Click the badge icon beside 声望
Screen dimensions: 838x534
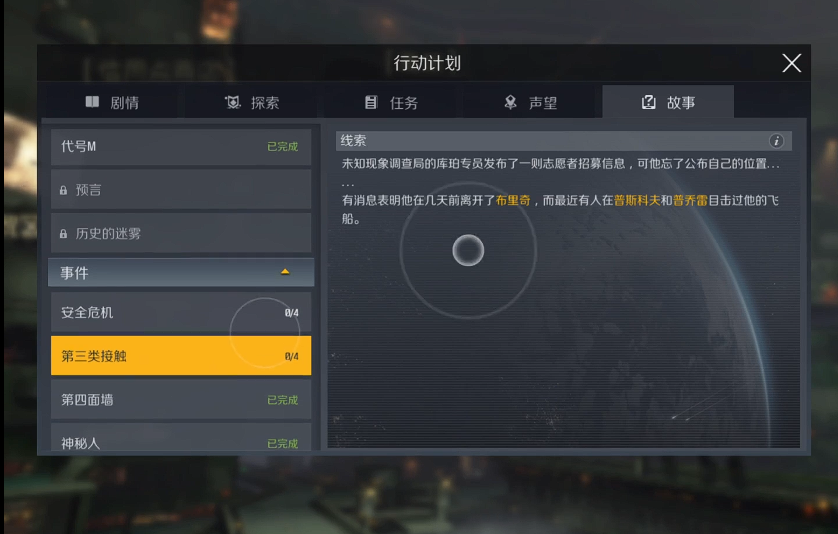[510, 102]
